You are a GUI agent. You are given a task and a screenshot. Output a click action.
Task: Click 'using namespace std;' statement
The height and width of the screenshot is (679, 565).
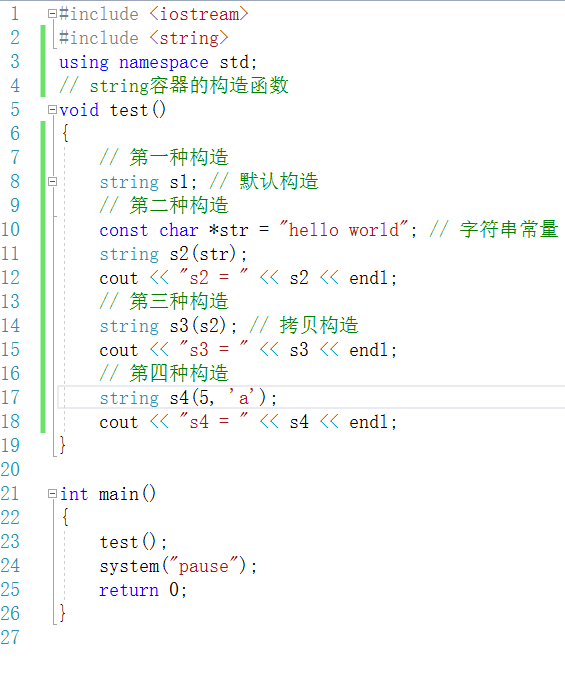(158, 62)
